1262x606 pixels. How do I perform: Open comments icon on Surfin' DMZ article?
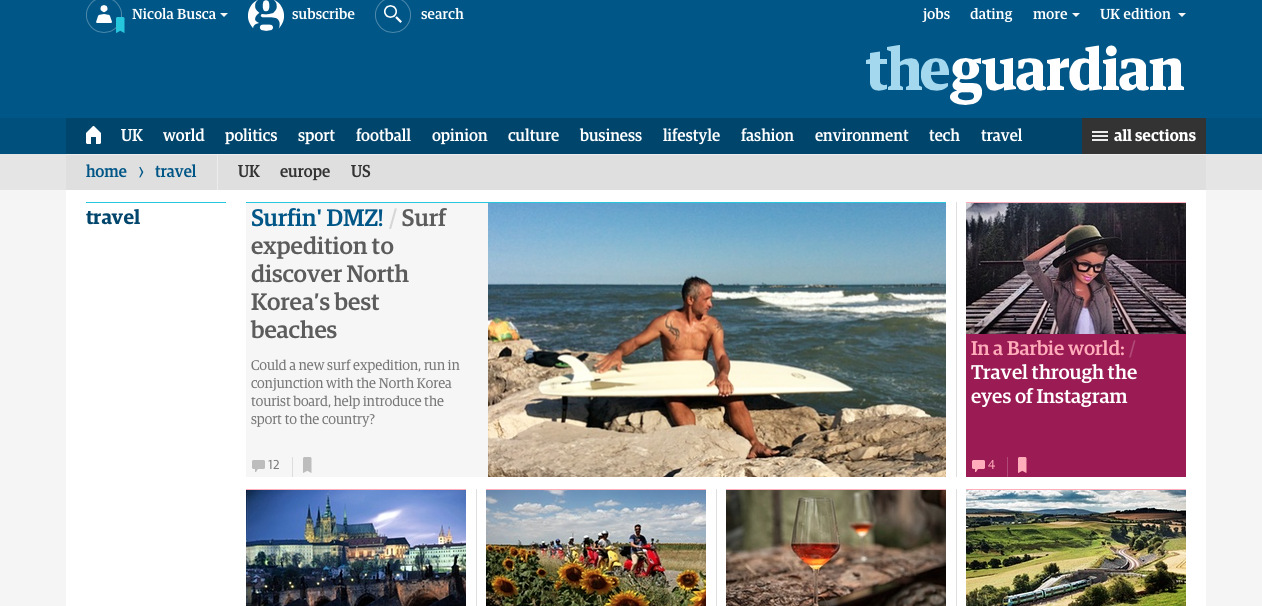[259, 465]
